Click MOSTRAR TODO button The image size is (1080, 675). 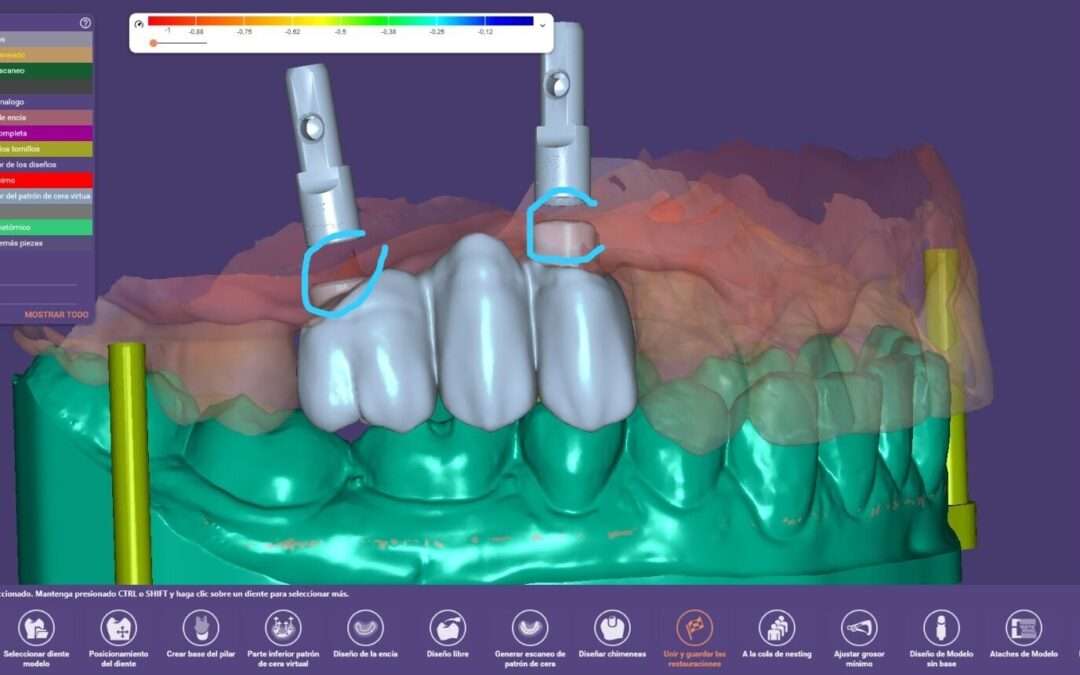56,315
